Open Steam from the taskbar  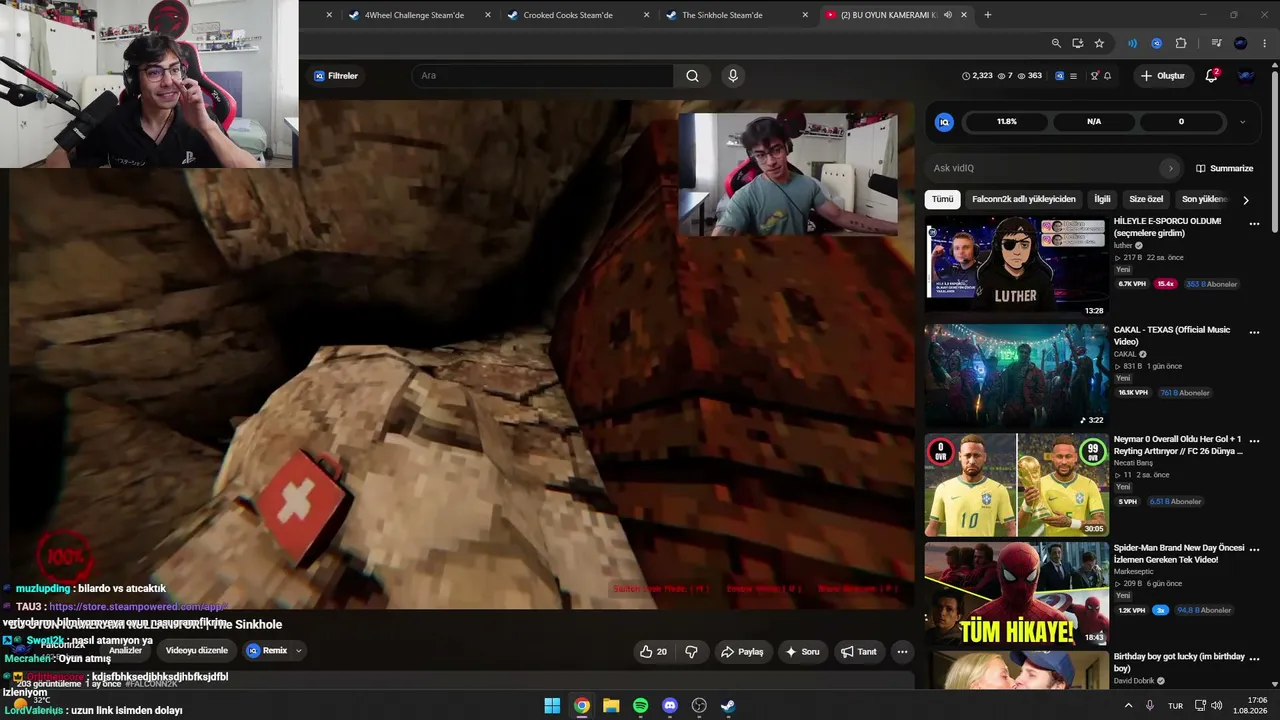click(729, 705)
